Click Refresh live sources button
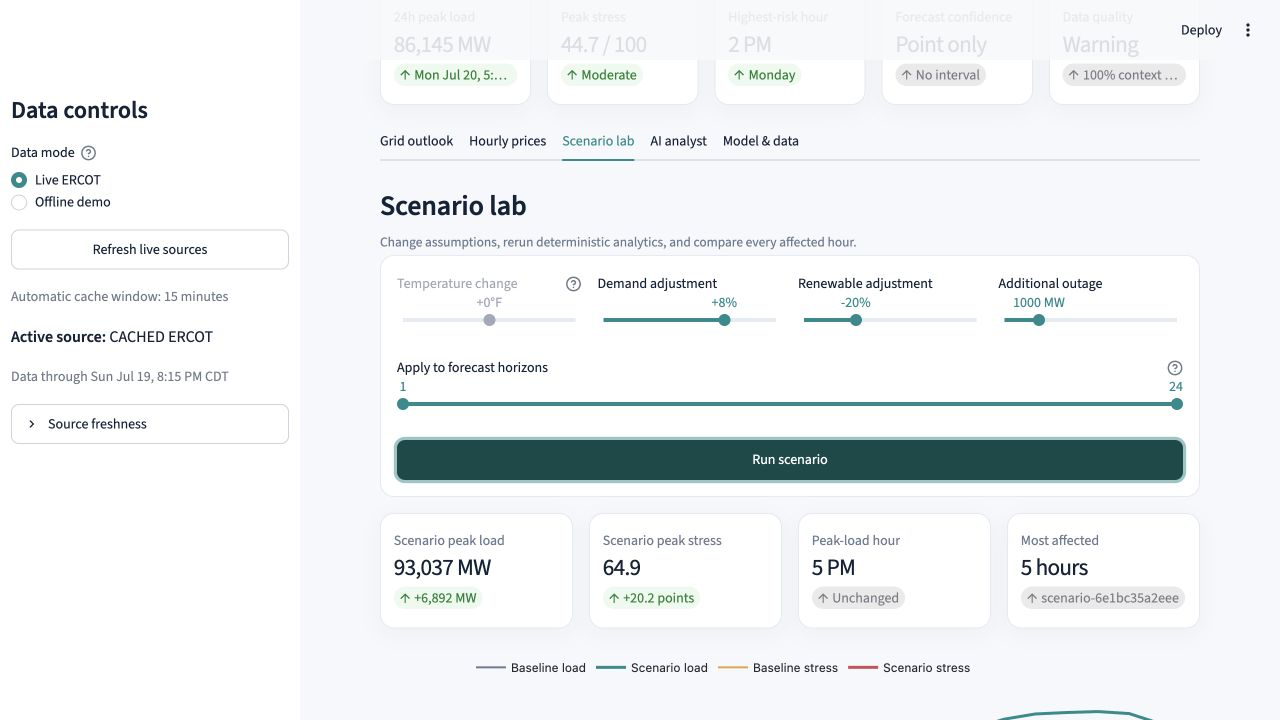The height and width of the screenshot is (720, 1280). [x=150, y=250]
